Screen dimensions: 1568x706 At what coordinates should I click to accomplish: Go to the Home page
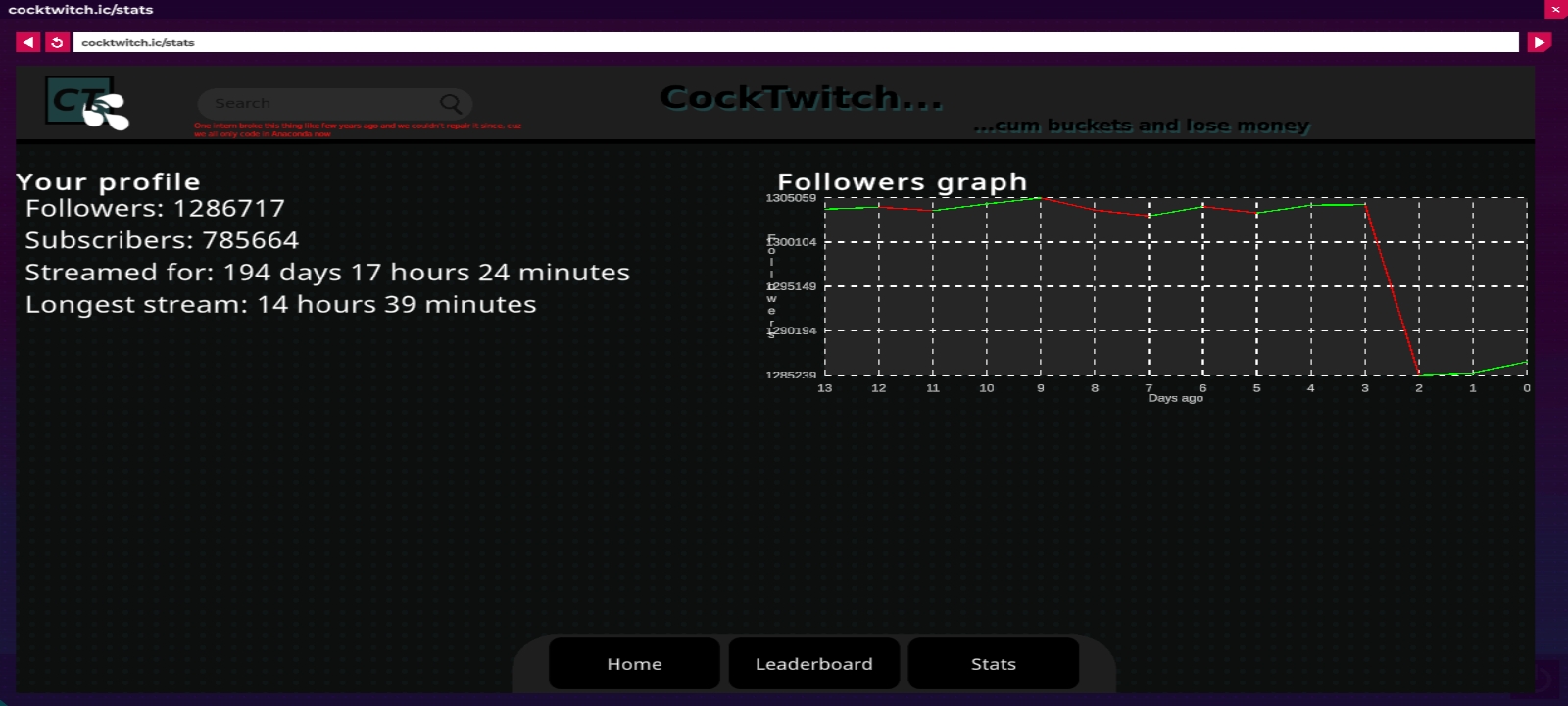coord(634,664)
